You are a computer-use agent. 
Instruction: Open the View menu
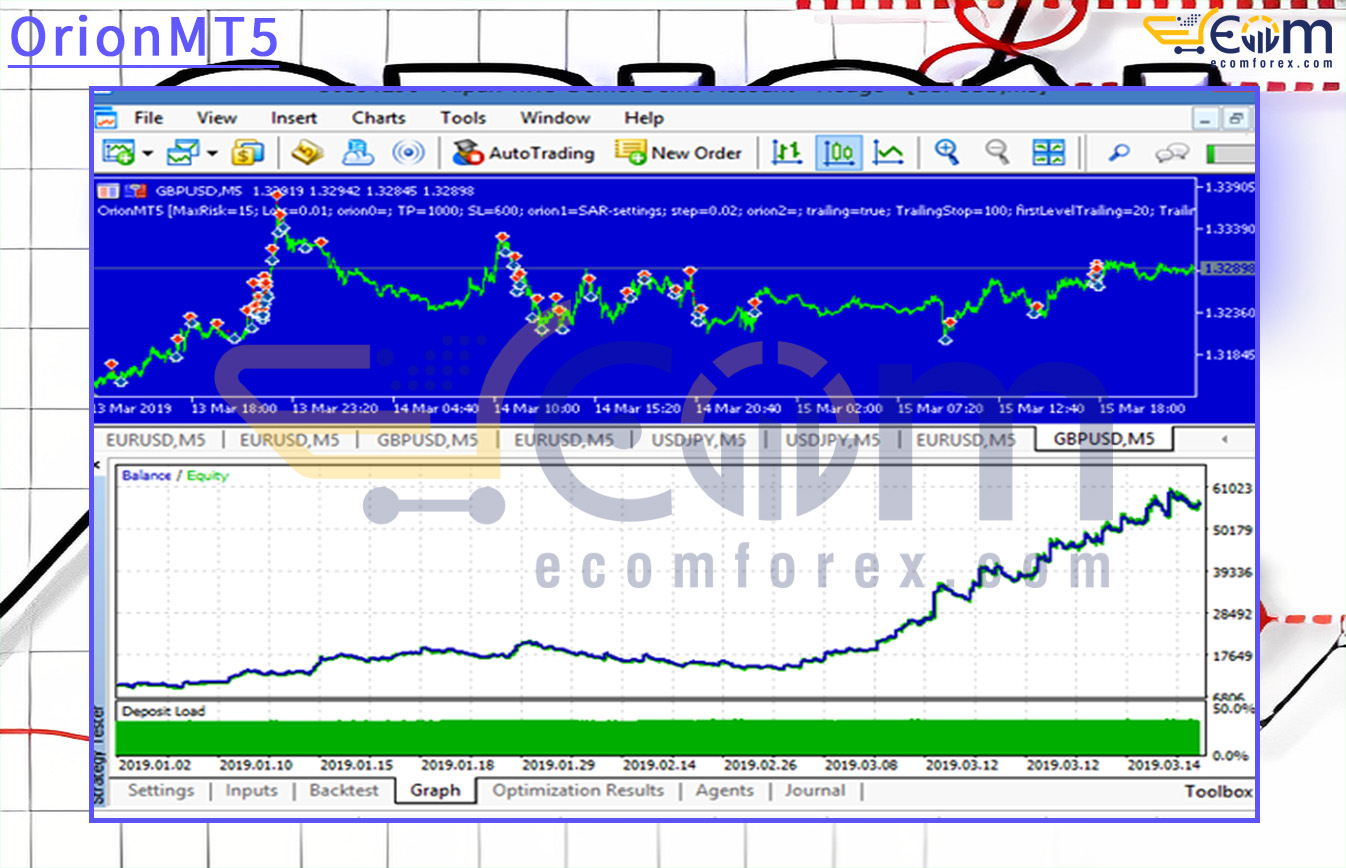pyautogui.click(x=216, y=118)
